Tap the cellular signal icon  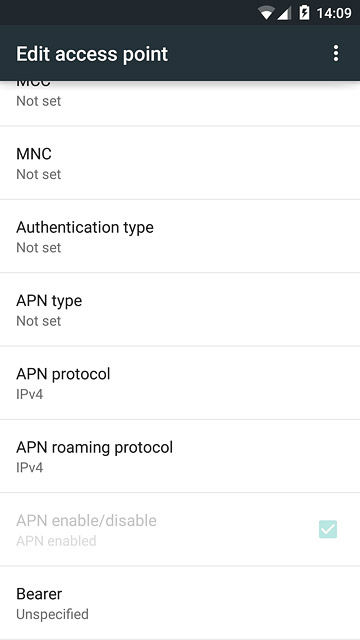284,13
